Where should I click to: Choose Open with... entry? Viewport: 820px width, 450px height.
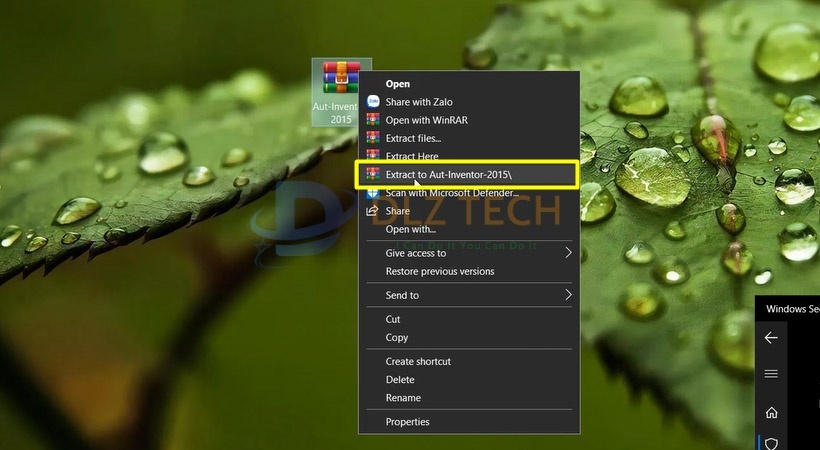[469, 229]
